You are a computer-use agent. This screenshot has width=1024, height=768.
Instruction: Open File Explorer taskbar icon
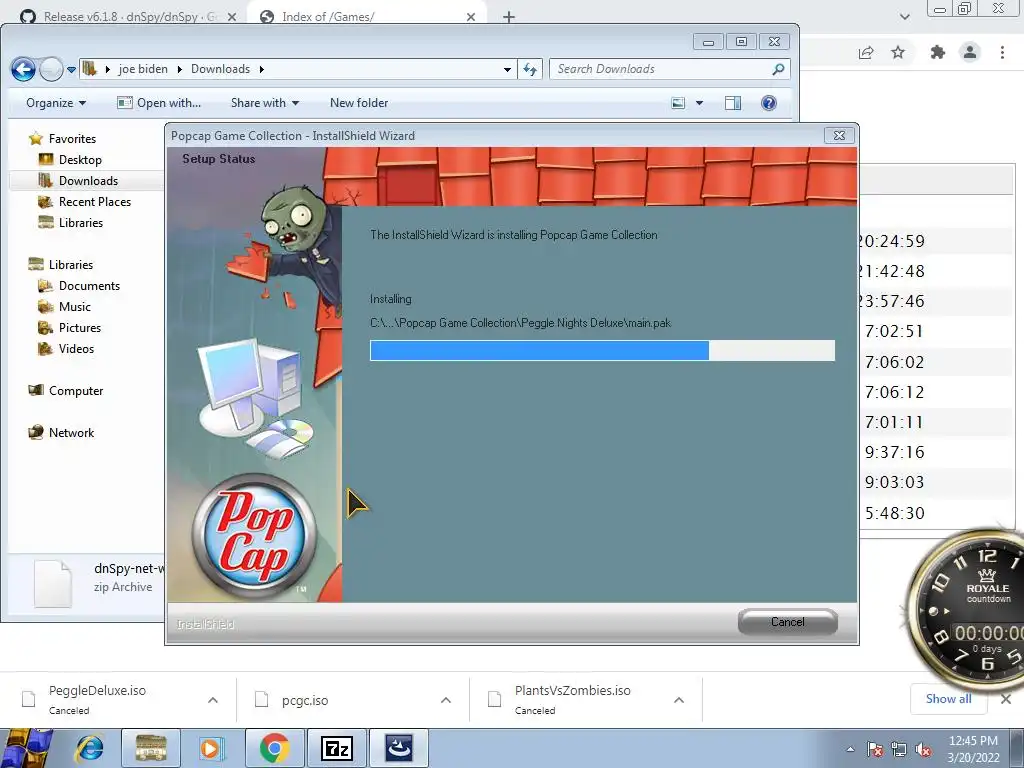click(x=151, y=748)
